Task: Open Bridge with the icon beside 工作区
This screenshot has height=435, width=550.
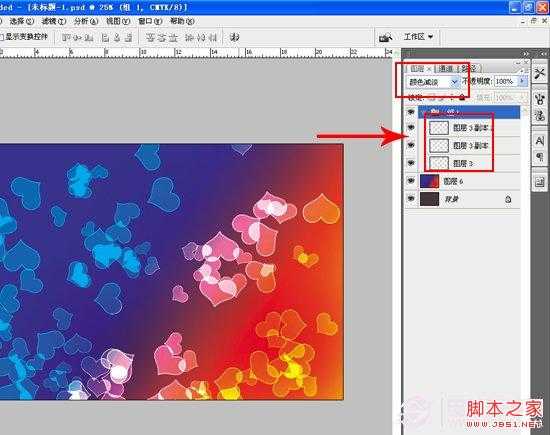Action: coord(385,37)
